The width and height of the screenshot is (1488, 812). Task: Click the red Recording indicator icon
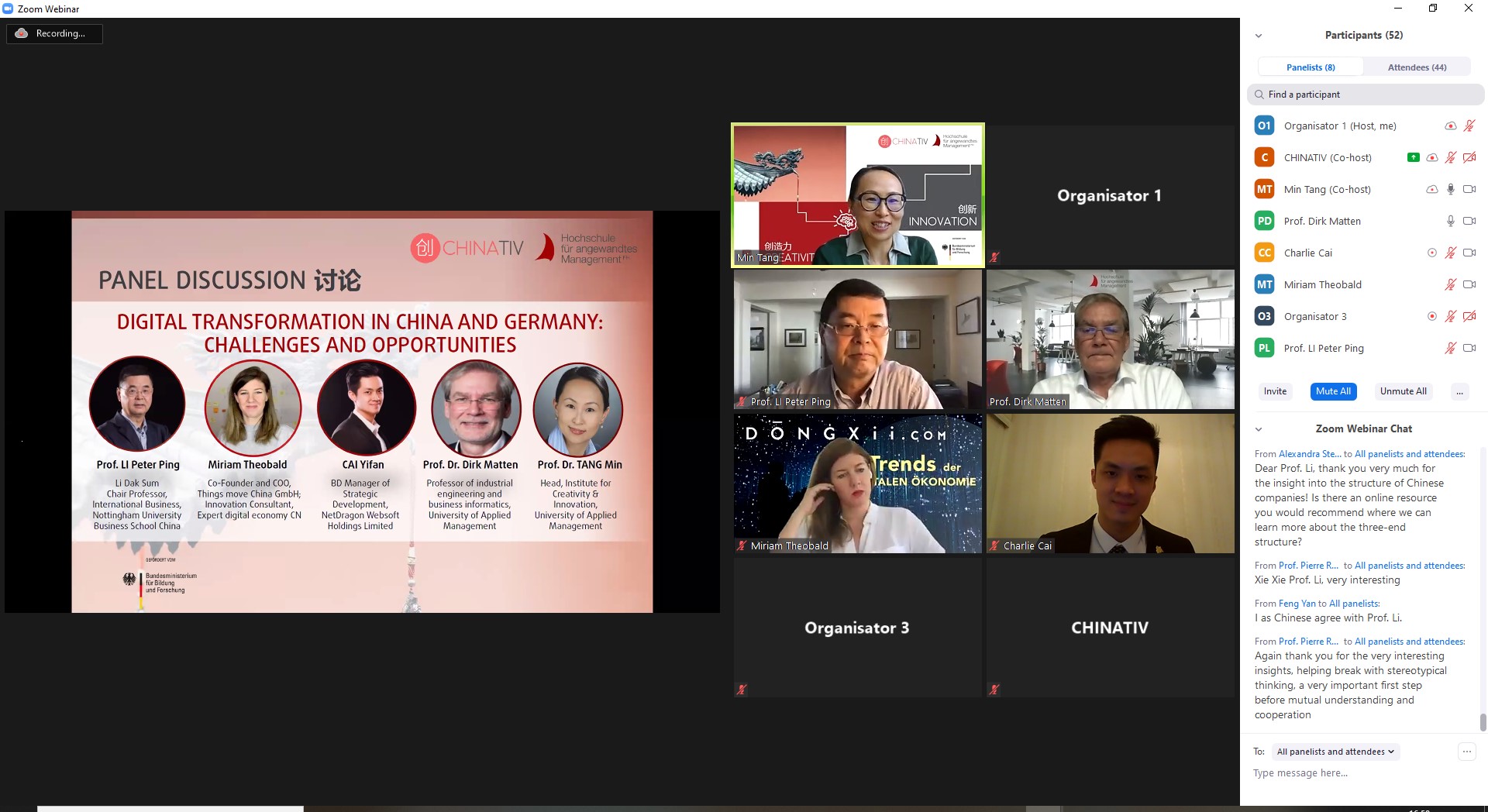(22, 33)
